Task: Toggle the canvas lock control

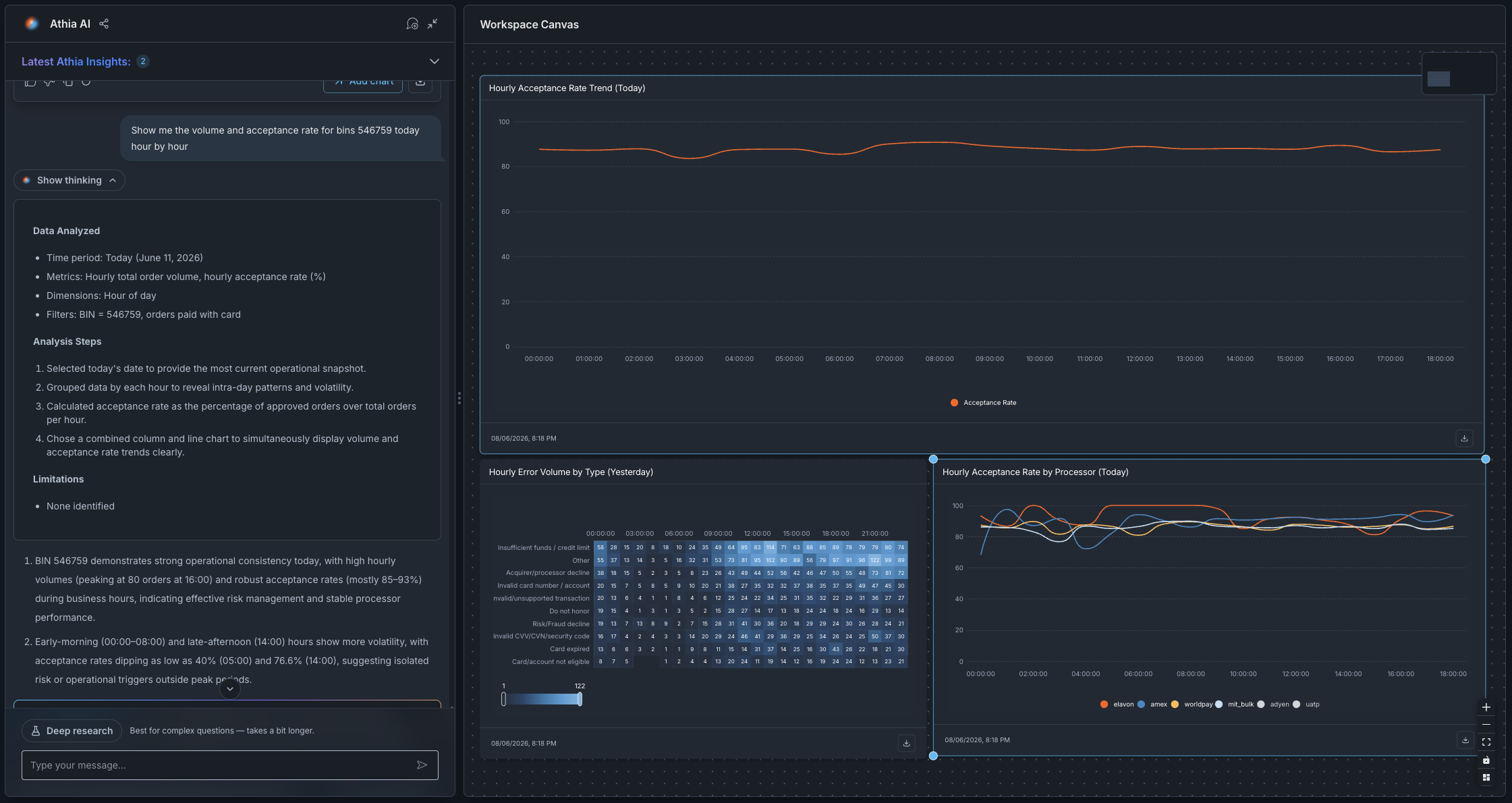Action: (x=1486, y=760)
